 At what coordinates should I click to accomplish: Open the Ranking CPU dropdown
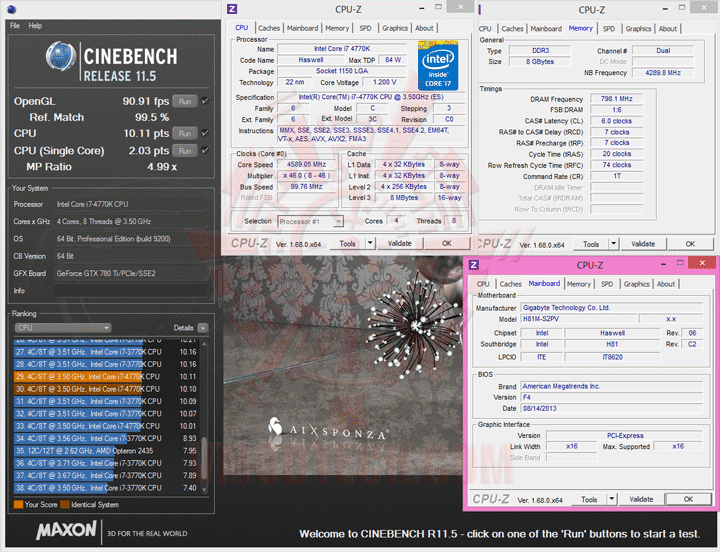63,328
